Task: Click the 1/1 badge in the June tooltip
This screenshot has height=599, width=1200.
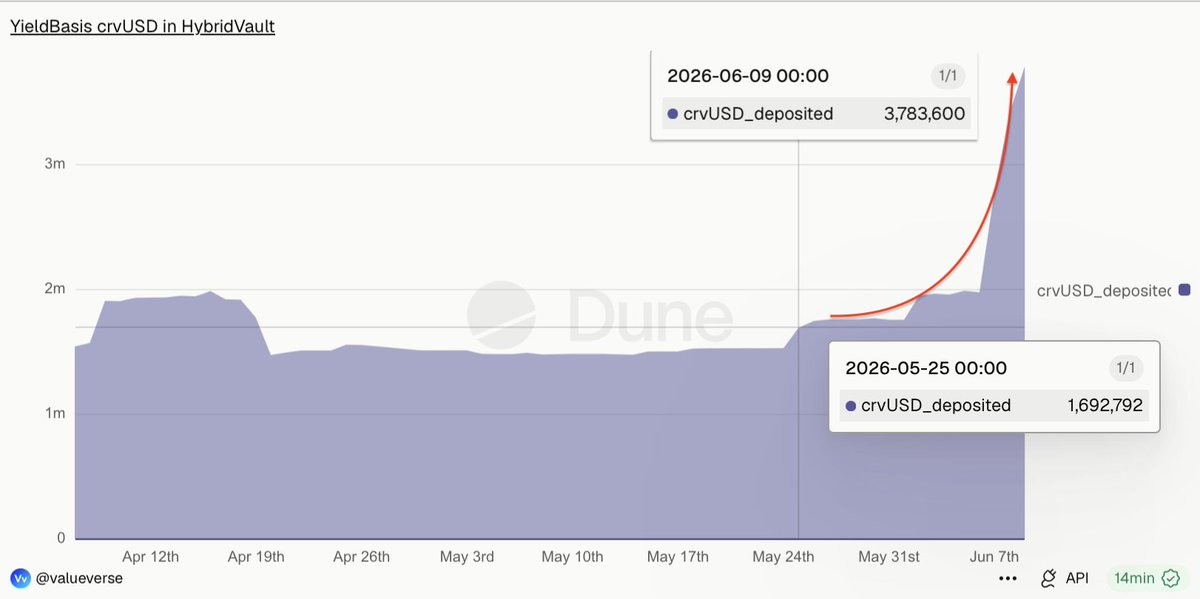Action: point(947,76)
